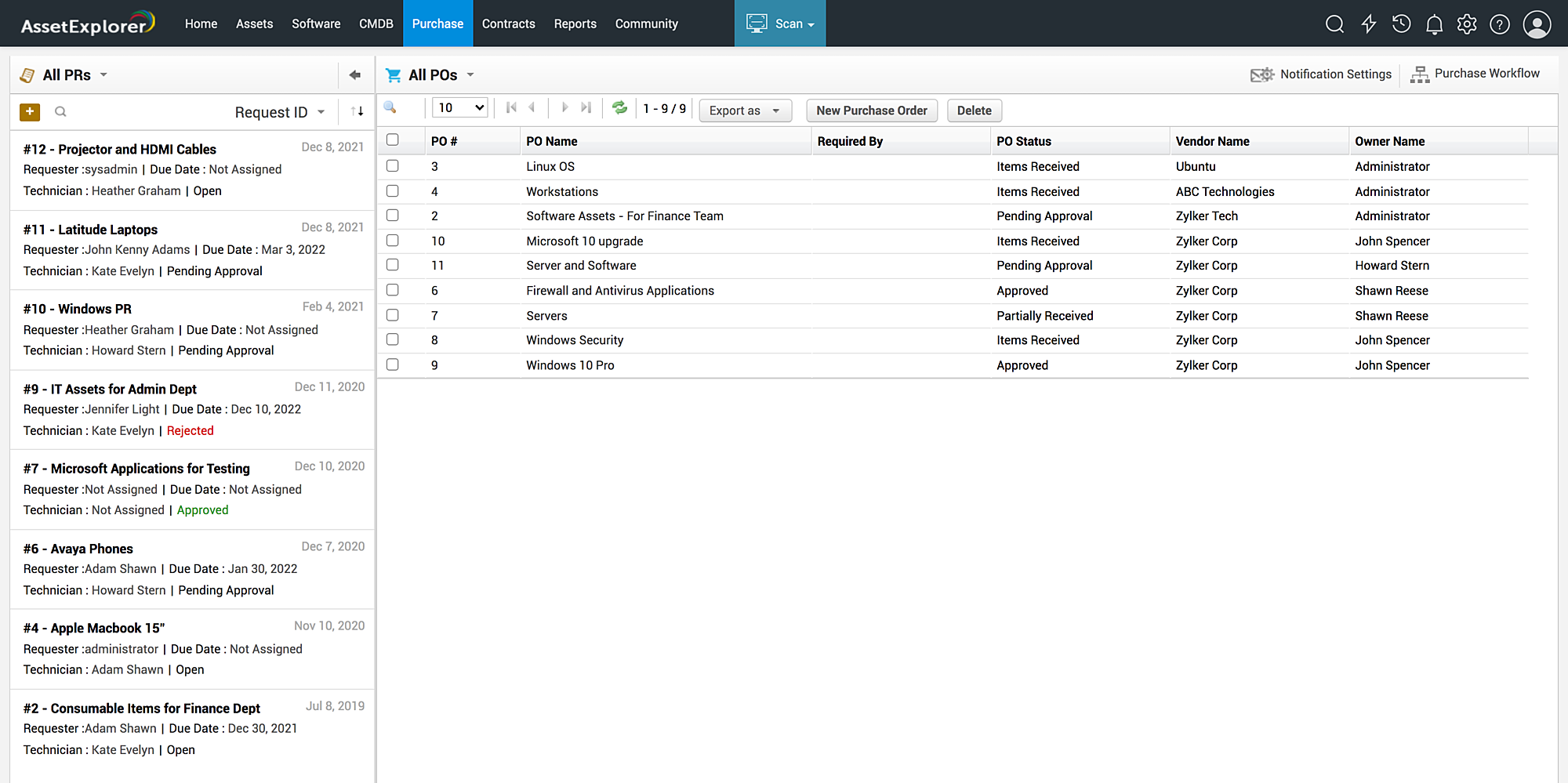Image resolution: width=1568 pixels, height=783 pixels.
Task: Toggle the select-all checkbox in the table header
Action: click(x=393, y=140)
